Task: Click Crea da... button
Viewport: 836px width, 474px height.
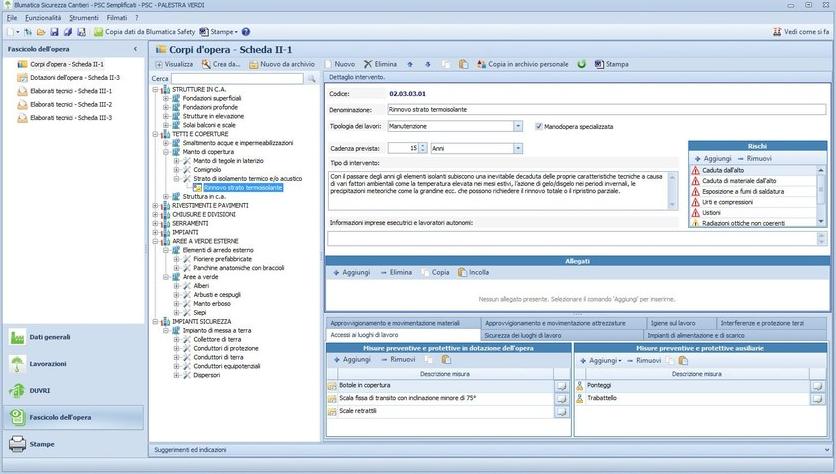Action: point(221,64)
